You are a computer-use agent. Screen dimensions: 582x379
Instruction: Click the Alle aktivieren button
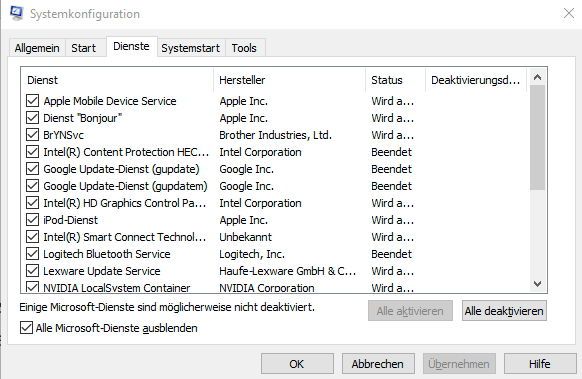(410, 311)
